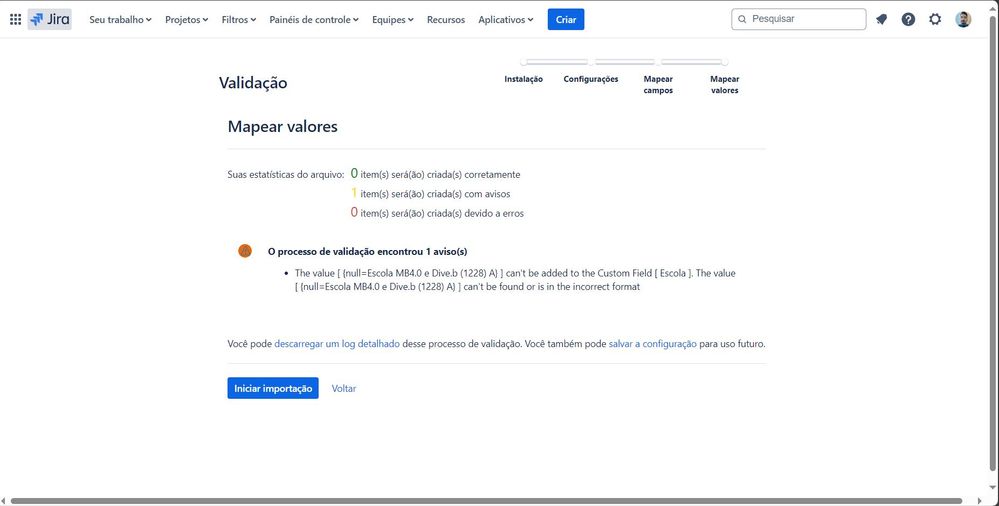
Task: Open the Recursos menu item
Action: pos(446,20)
